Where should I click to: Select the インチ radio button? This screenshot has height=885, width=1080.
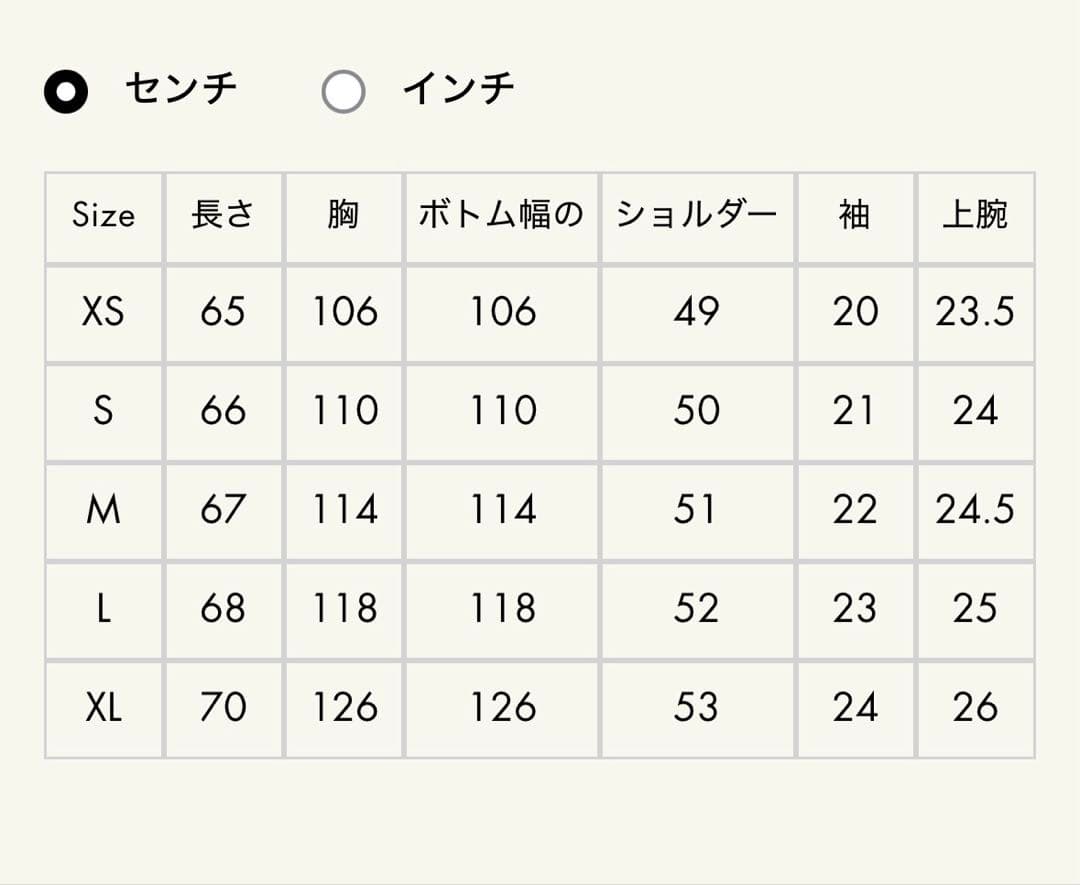pos(343,92)
